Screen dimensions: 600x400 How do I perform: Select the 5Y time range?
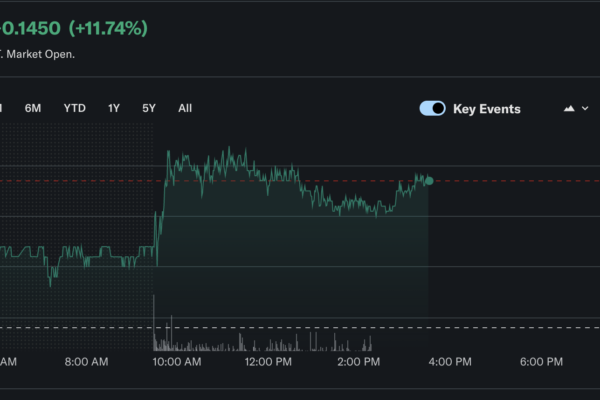coord(149,108)
